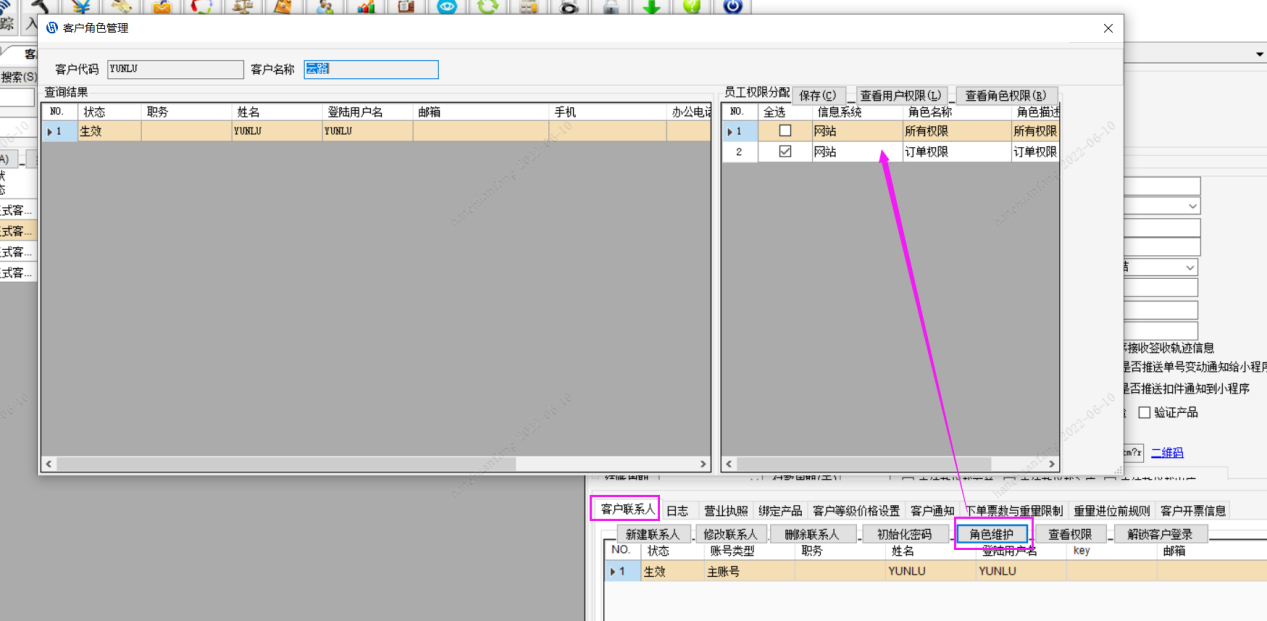Click the 查看用户权限(L) button
Viewport: 1267px width, 621px height.
[901, 95]
